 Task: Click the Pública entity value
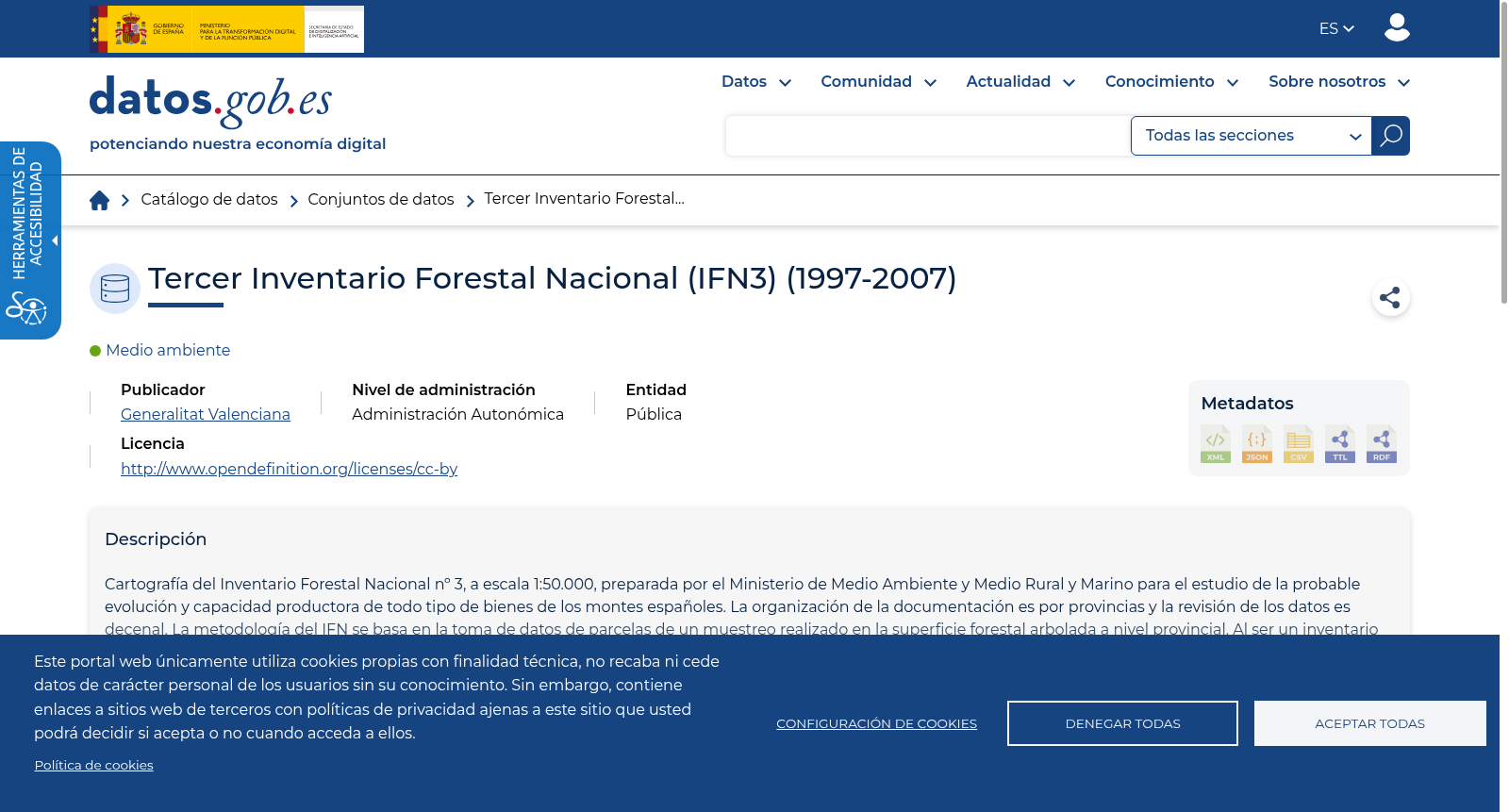654,414
